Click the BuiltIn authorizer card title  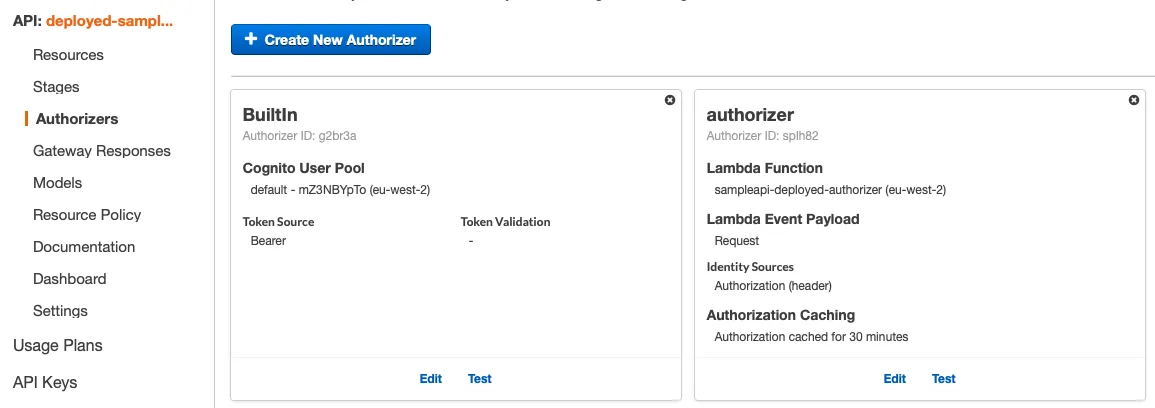[x=270, y=115]
